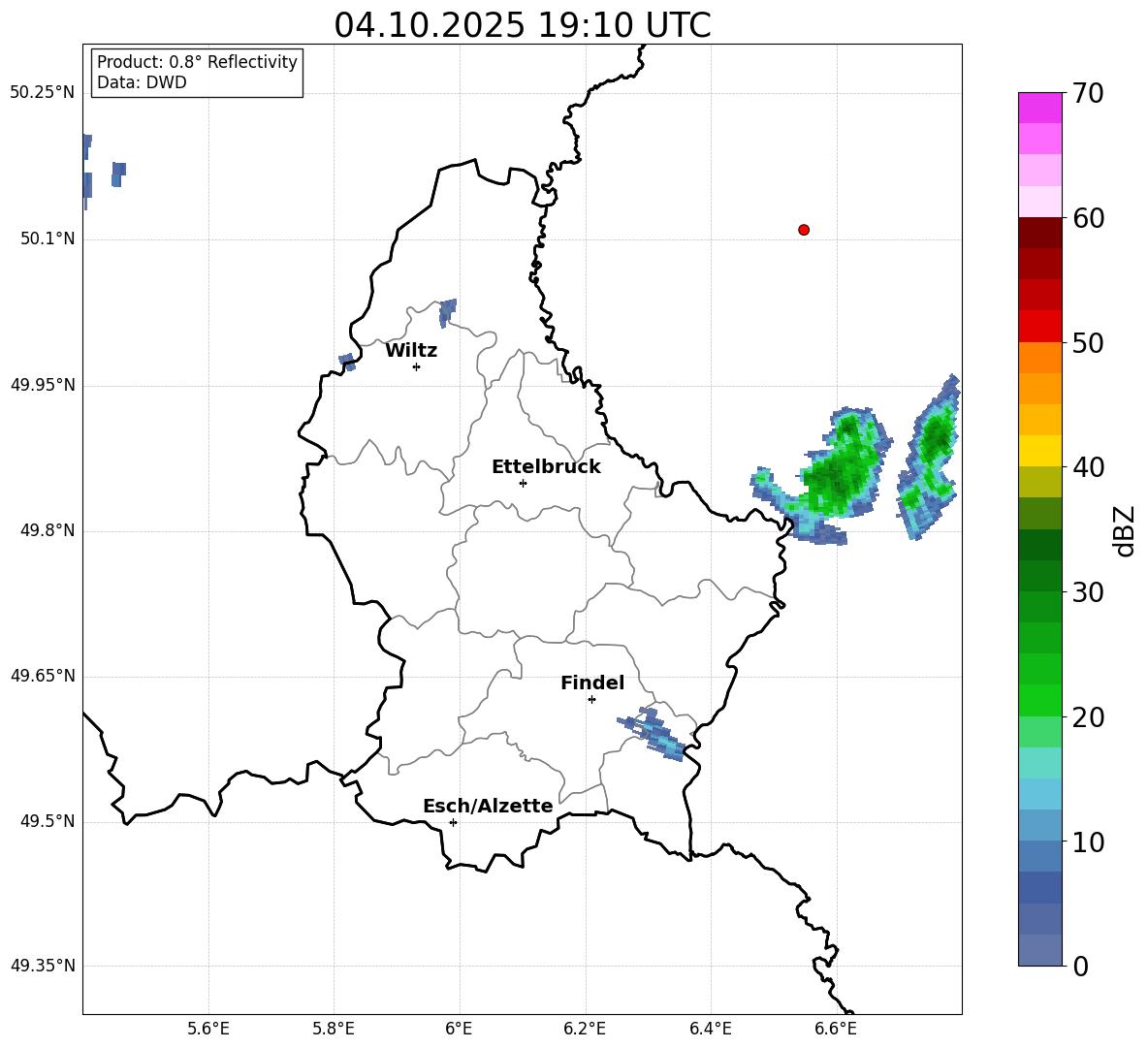Screen dimensions: 1148x1048
Task: Click the red radar site marker dot
Action: point(803,230)
